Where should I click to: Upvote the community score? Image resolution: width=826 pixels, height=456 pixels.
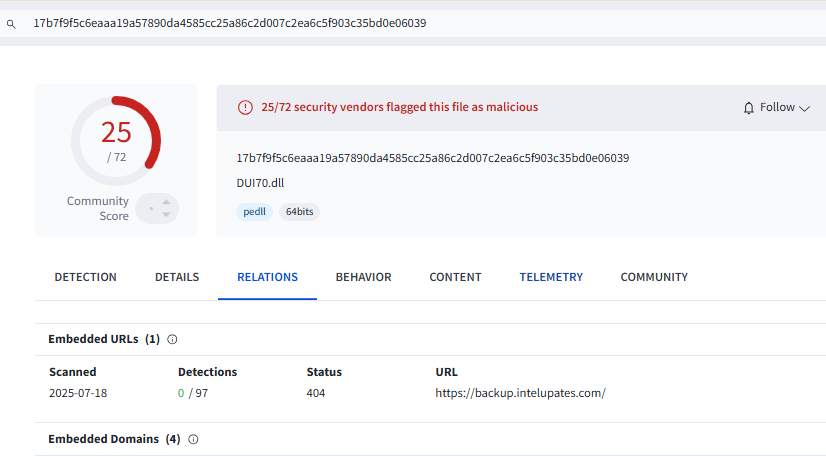pos(166,202)
